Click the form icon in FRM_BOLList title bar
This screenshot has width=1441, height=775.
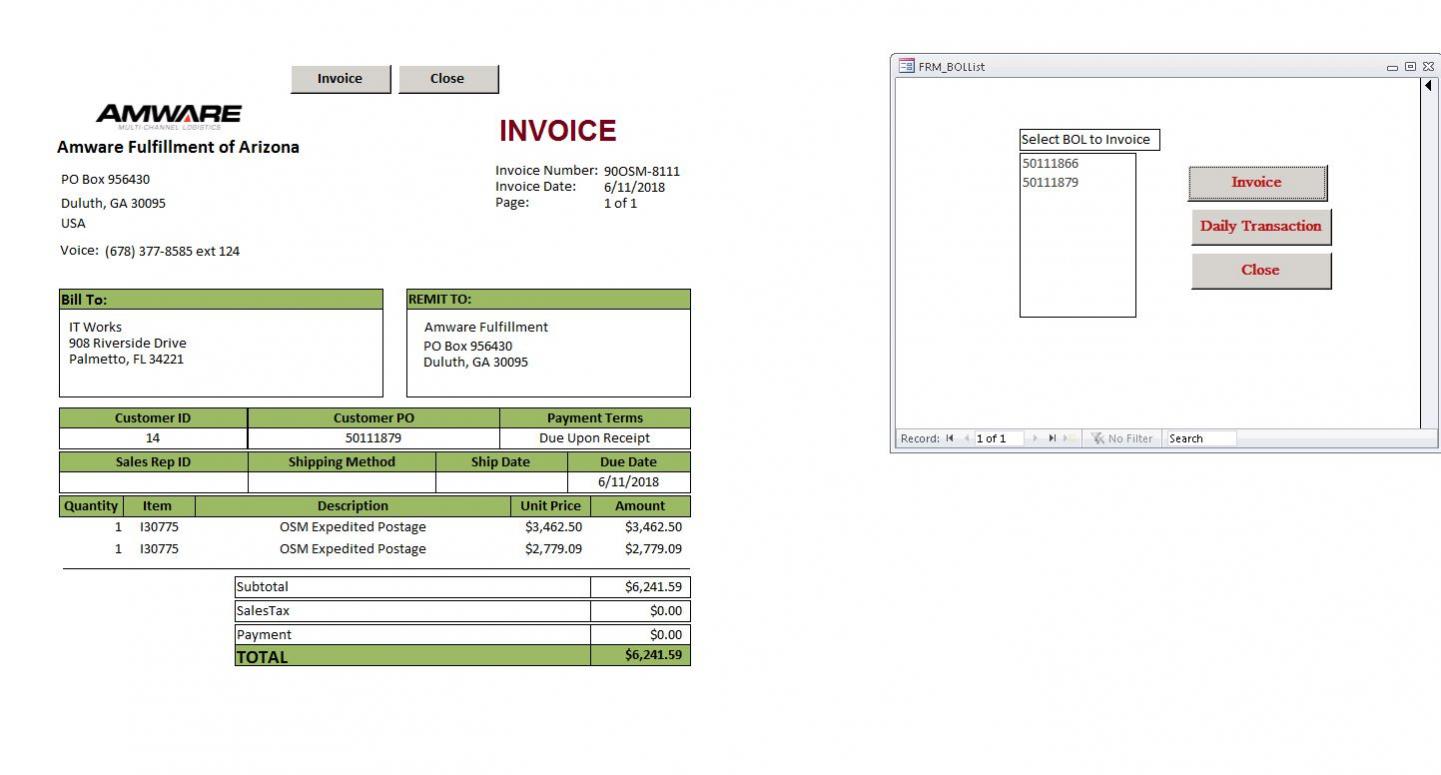click(x=906, y=66)
